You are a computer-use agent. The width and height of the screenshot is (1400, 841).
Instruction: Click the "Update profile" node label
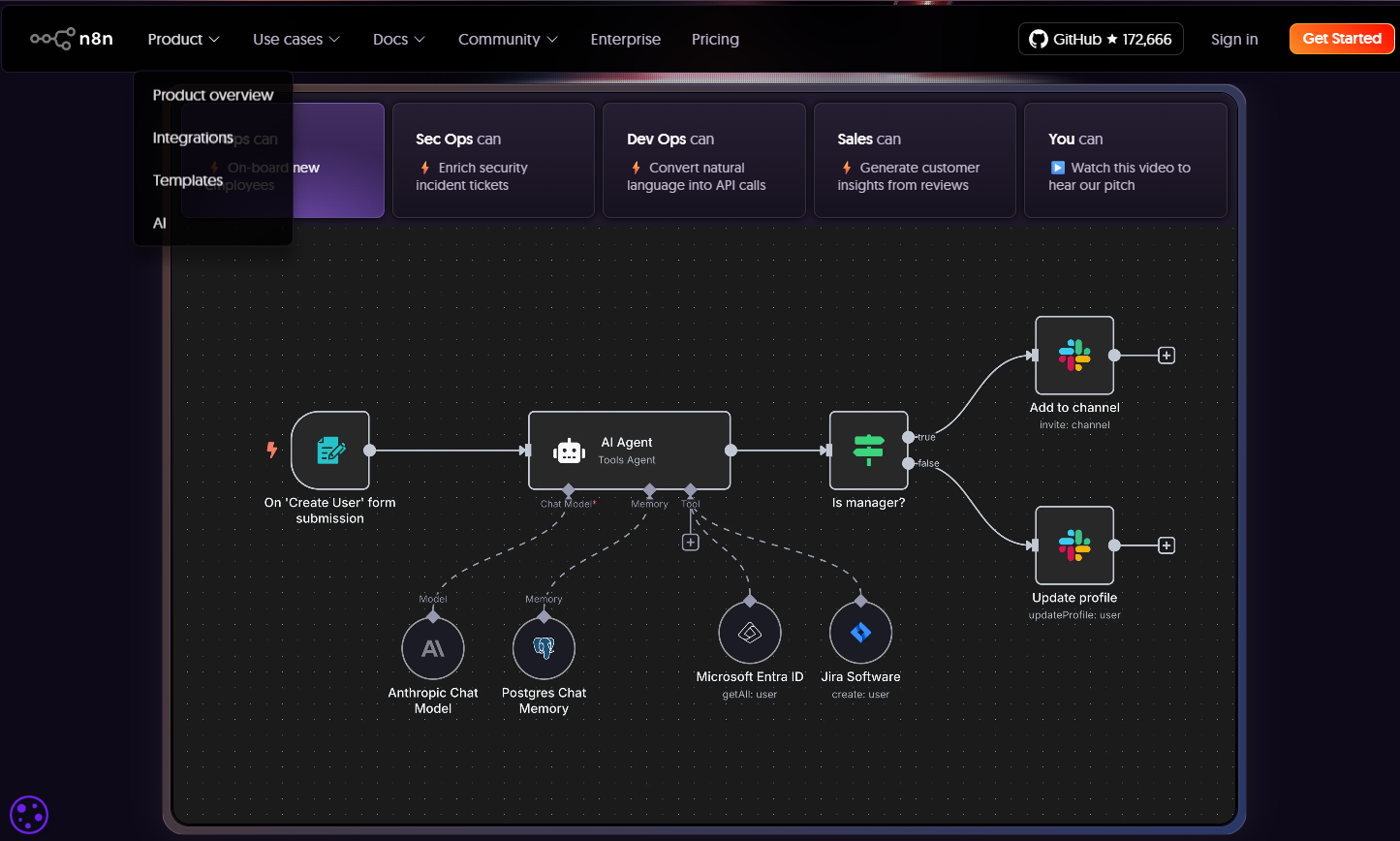1074,598
